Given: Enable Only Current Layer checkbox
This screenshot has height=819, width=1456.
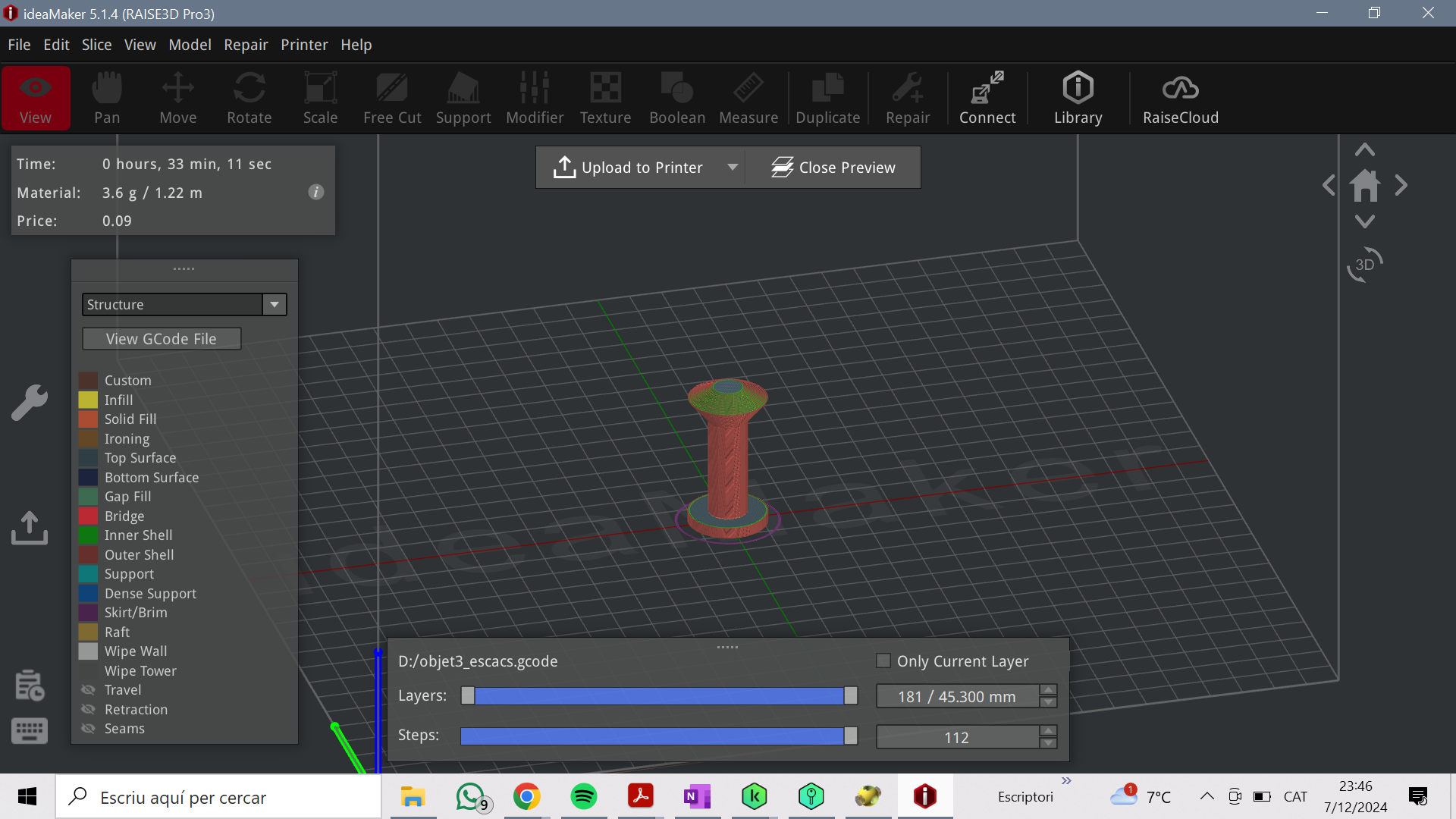Looking at the screenshot, I should (883, 661).
